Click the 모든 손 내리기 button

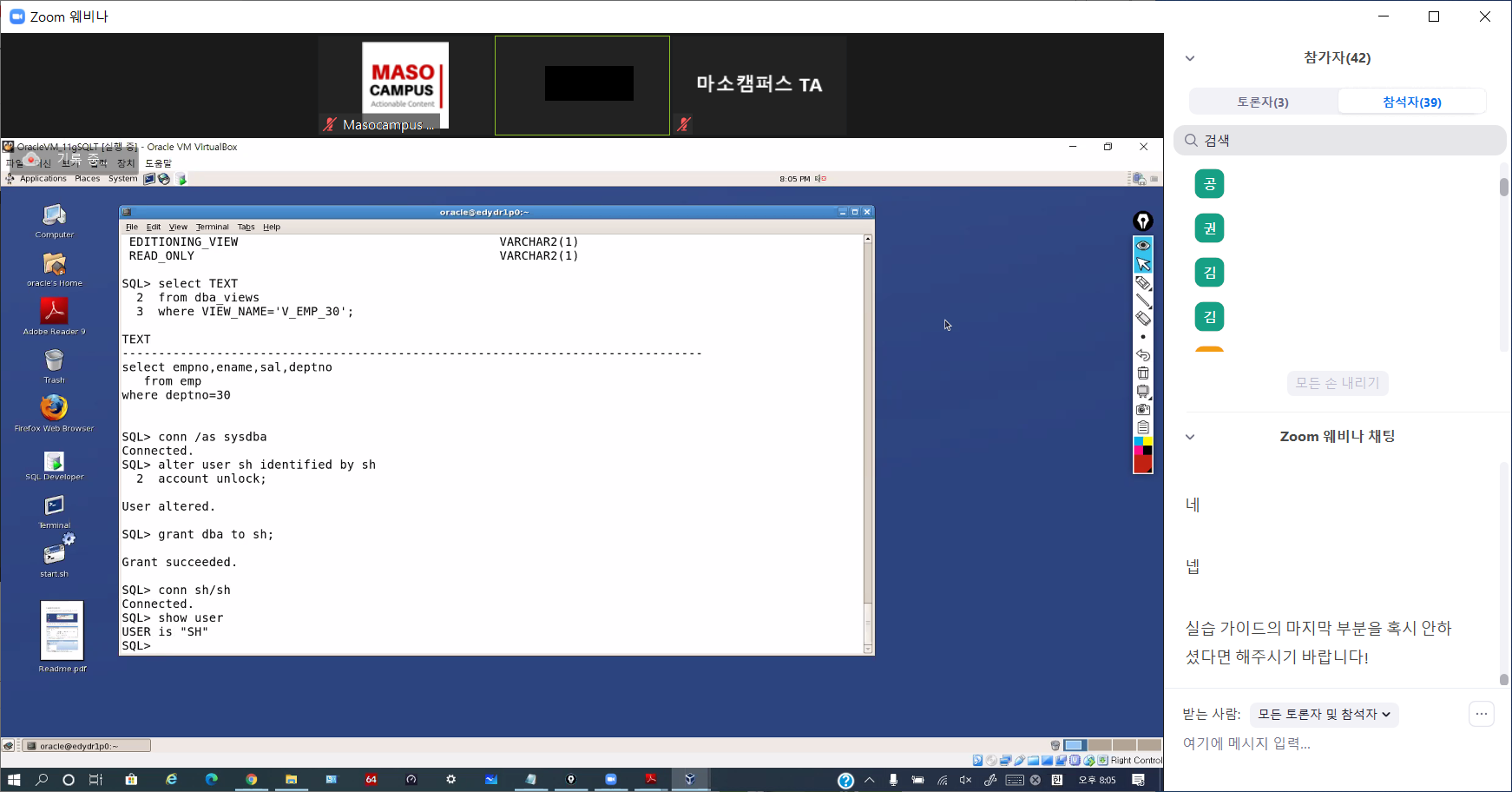tap(1338, 383)
